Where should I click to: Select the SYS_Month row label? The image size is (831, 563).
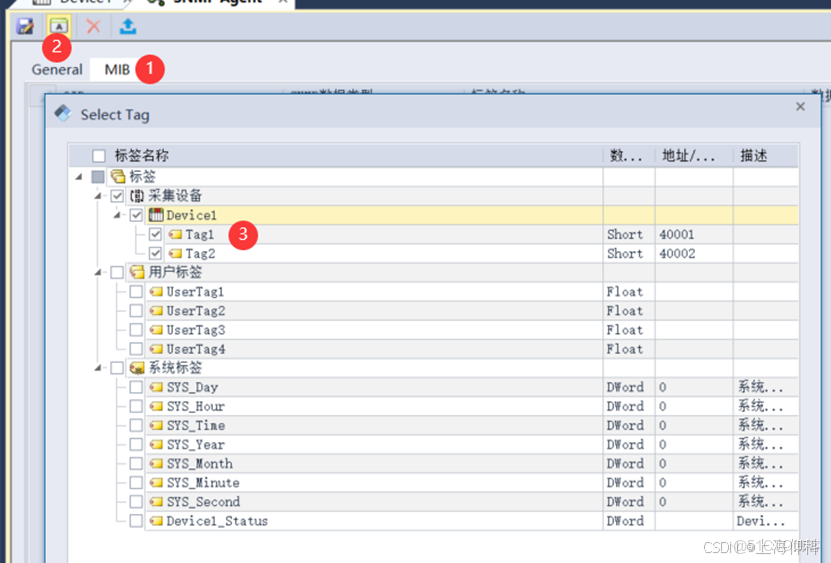click(x=200, y=464)
